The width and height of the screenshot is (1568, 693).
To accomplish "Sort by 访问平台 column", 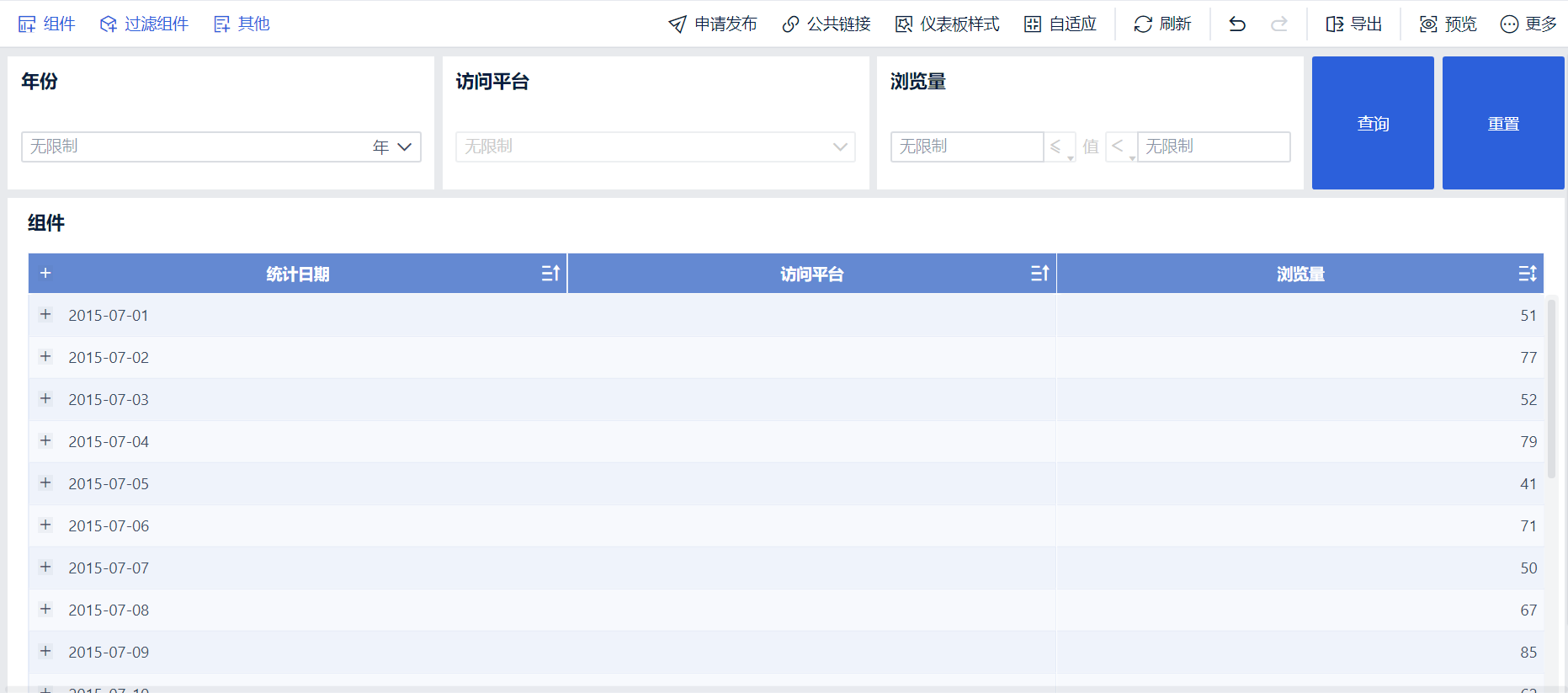I will point(1039,274).
